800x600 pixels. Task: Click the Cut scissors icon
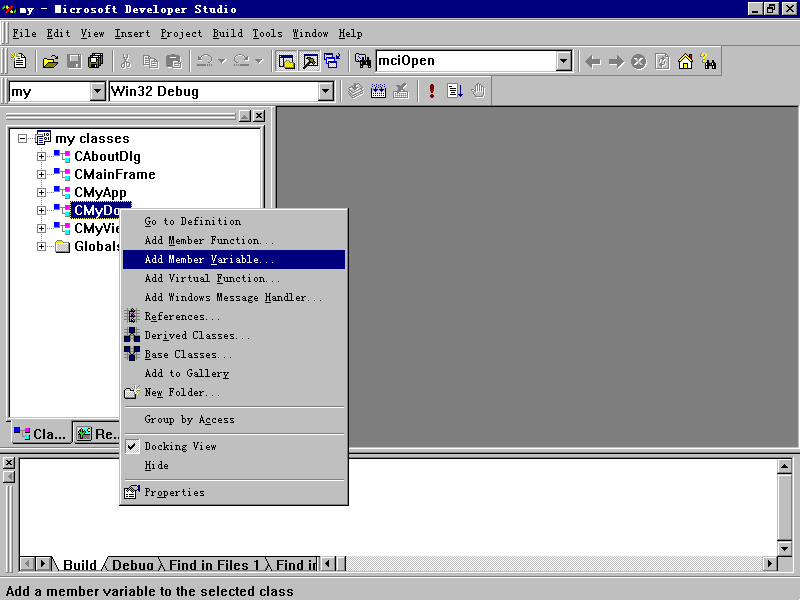pyautogui.click(x=126, y=61)
